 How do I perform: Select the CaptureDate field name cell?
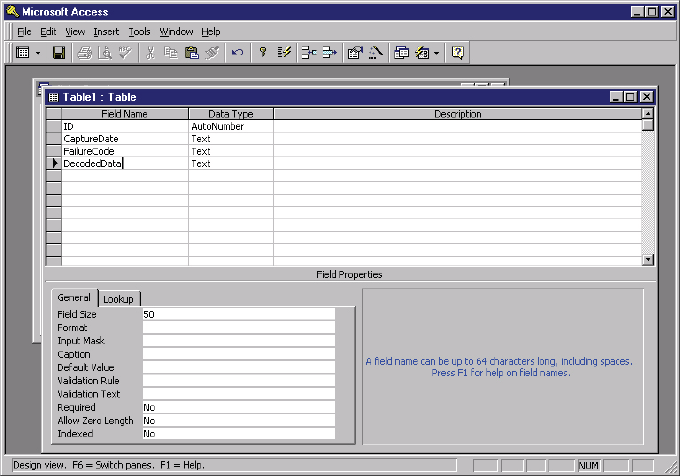[125, 139]
